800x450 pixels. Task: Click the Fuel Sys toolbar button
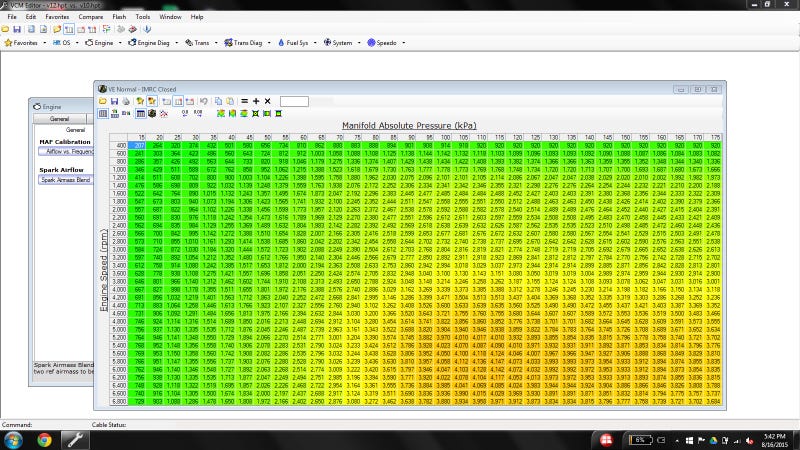click(x=293, y=43)
